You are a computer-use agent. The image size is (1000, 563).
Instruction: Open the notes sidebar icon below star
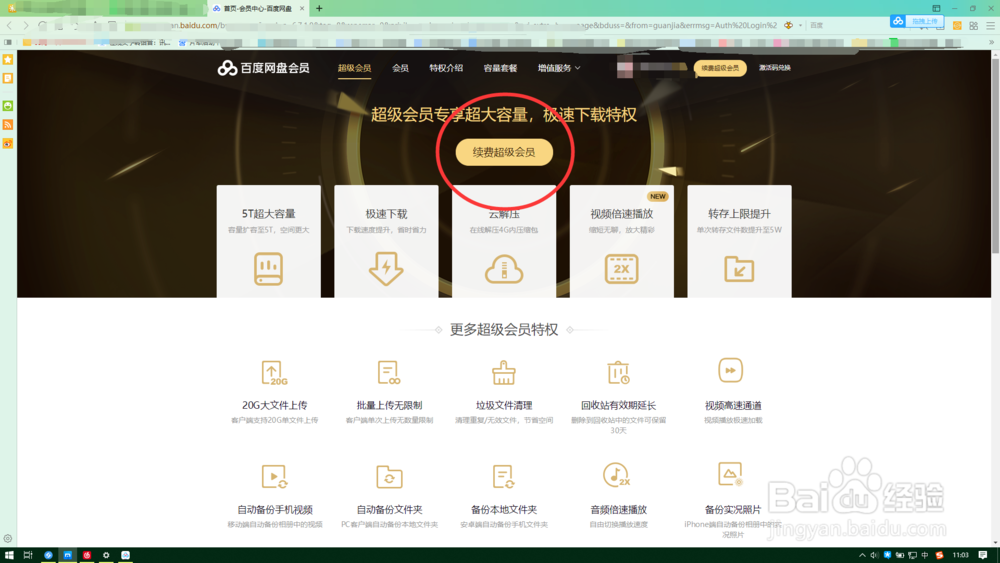coord(8,78)
